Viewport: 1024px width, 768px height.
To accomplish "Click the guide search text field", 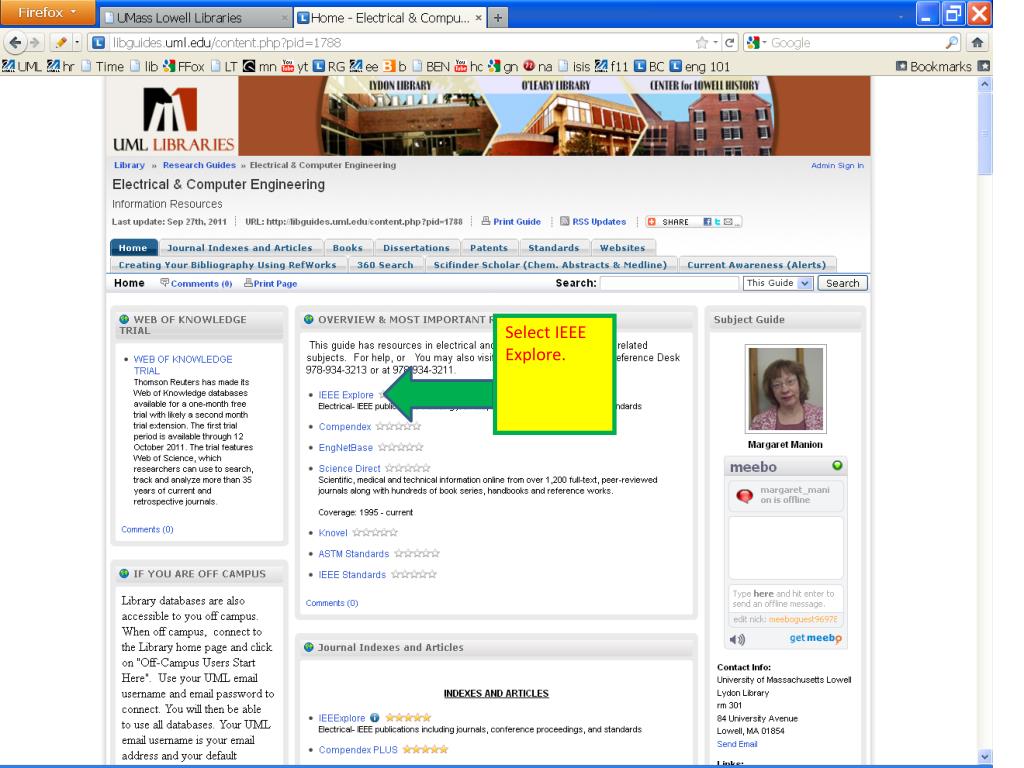I will tap(669, 283).
